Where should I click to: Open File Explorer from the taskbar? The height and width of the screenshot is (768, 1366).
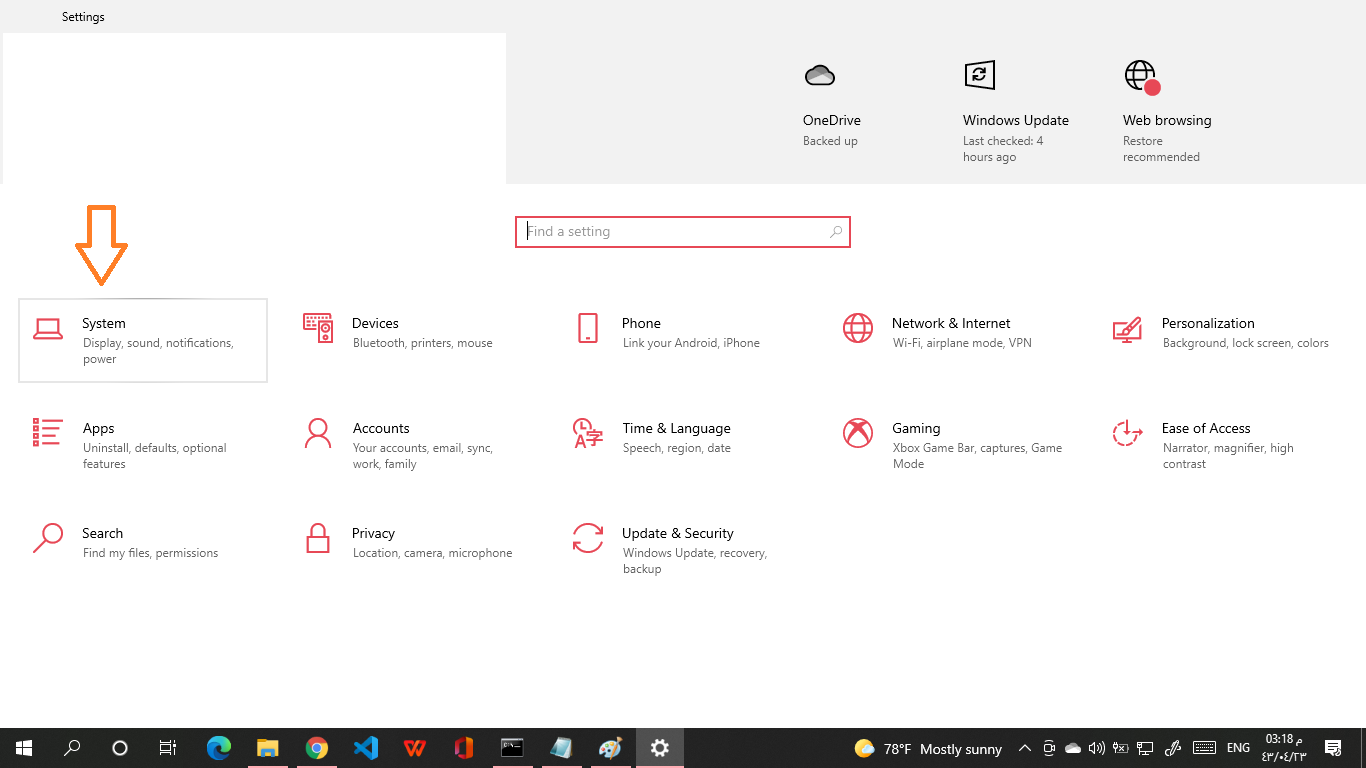pyautogui.click(x=268, y=748)
